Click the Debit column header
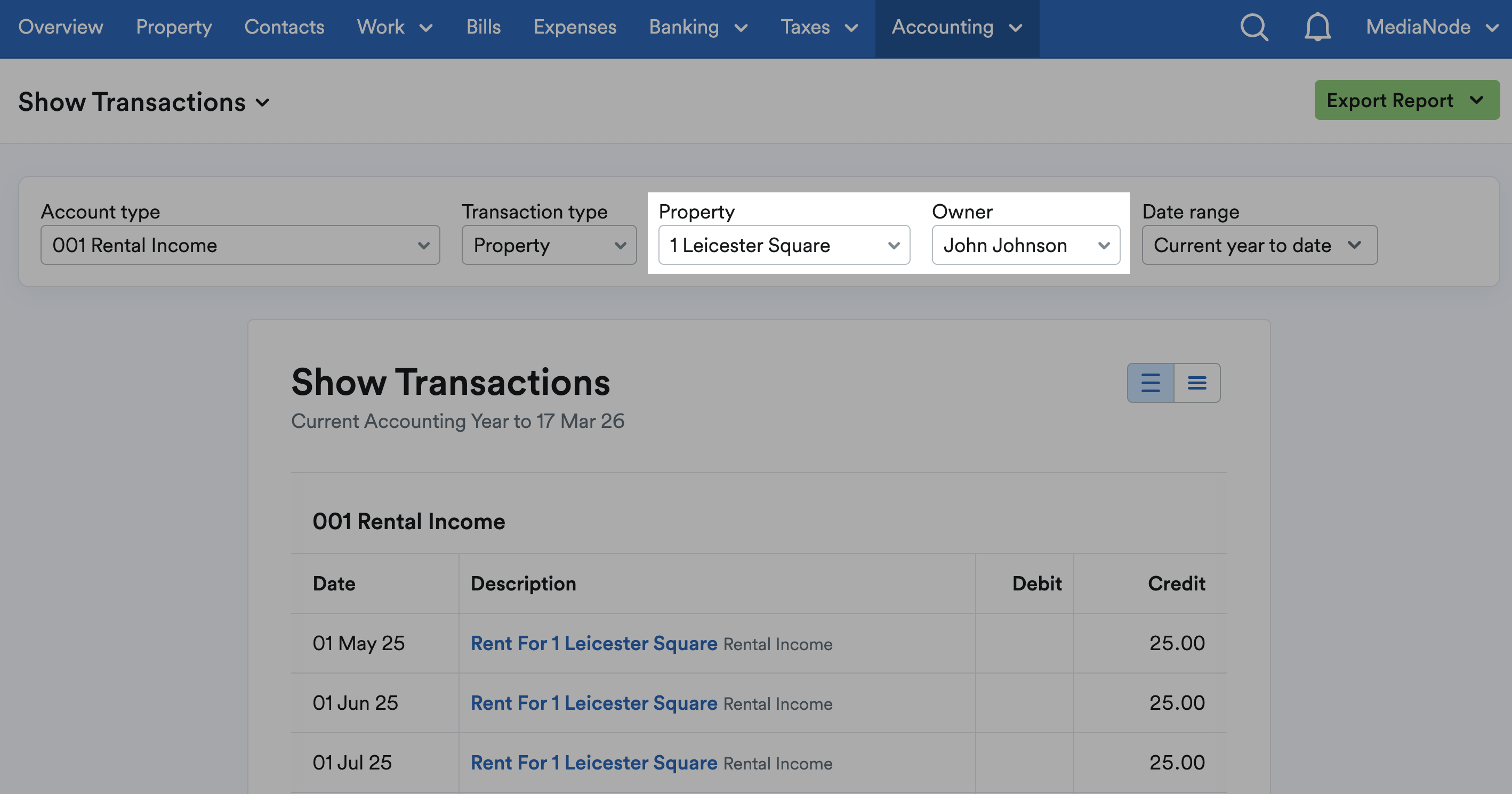1512x794 pixels. click(x=1037, y=584)
